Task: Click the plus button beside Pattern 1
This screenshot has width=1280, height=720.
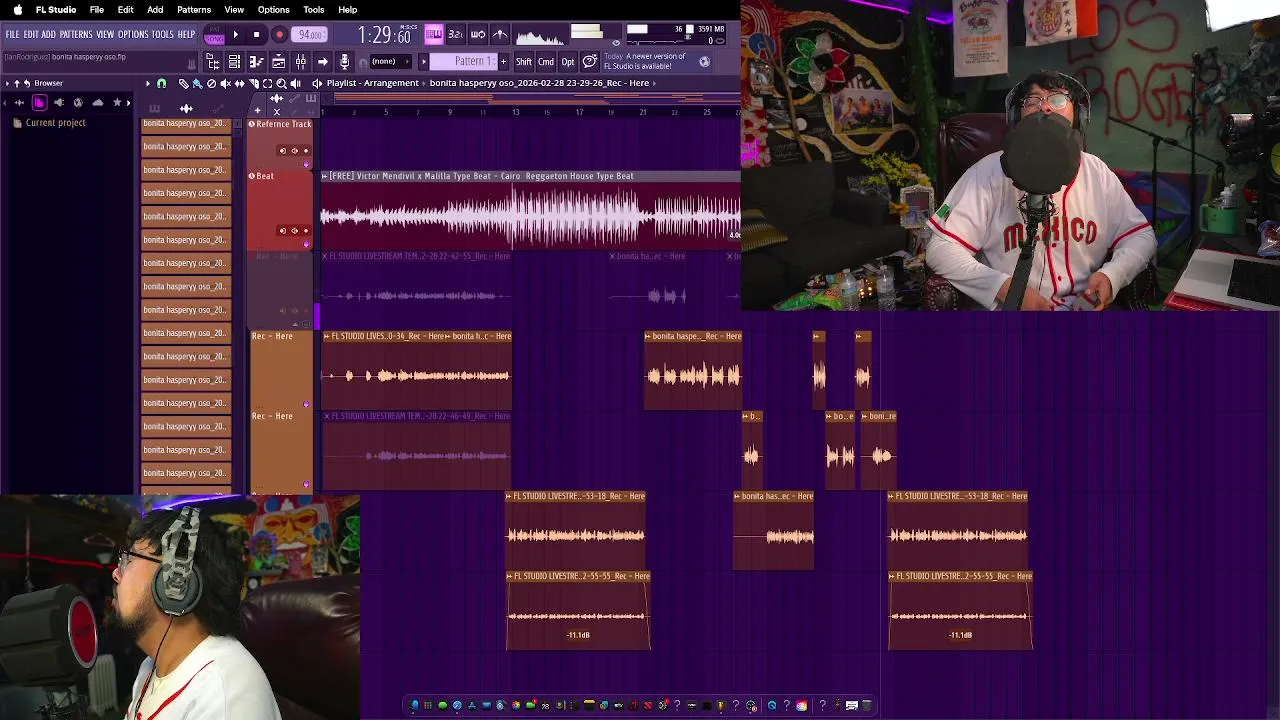Action: click(503, 62)
